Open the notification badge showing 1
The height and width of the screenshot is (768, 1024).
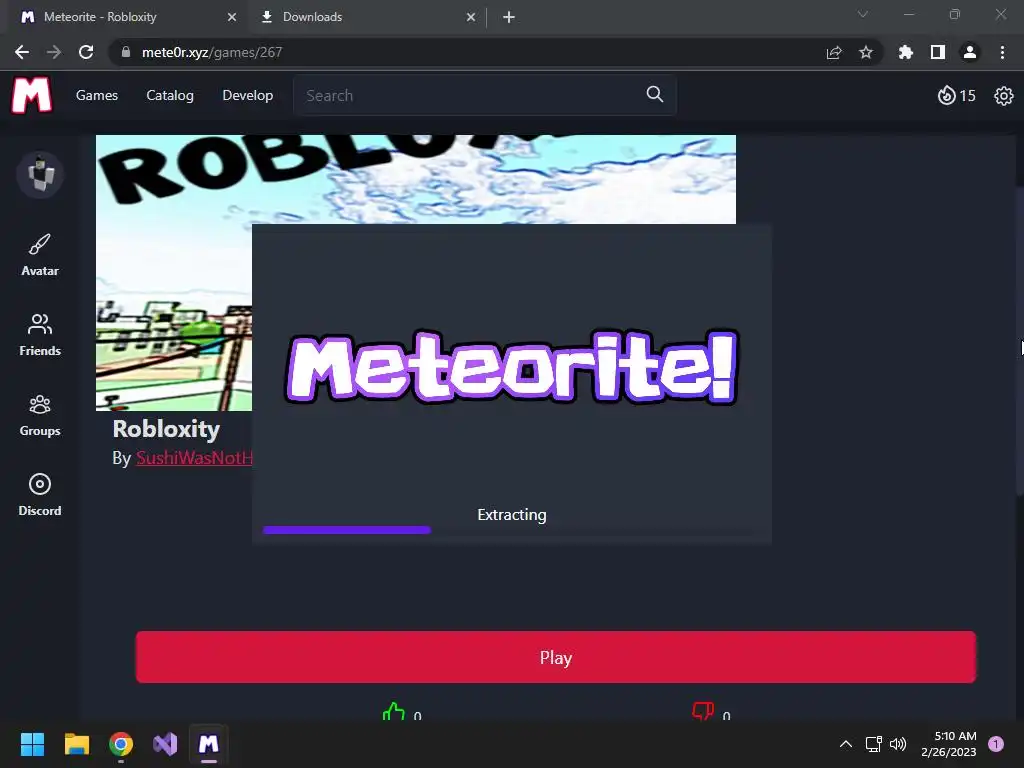pyautogui.click(x=996, y=744)
